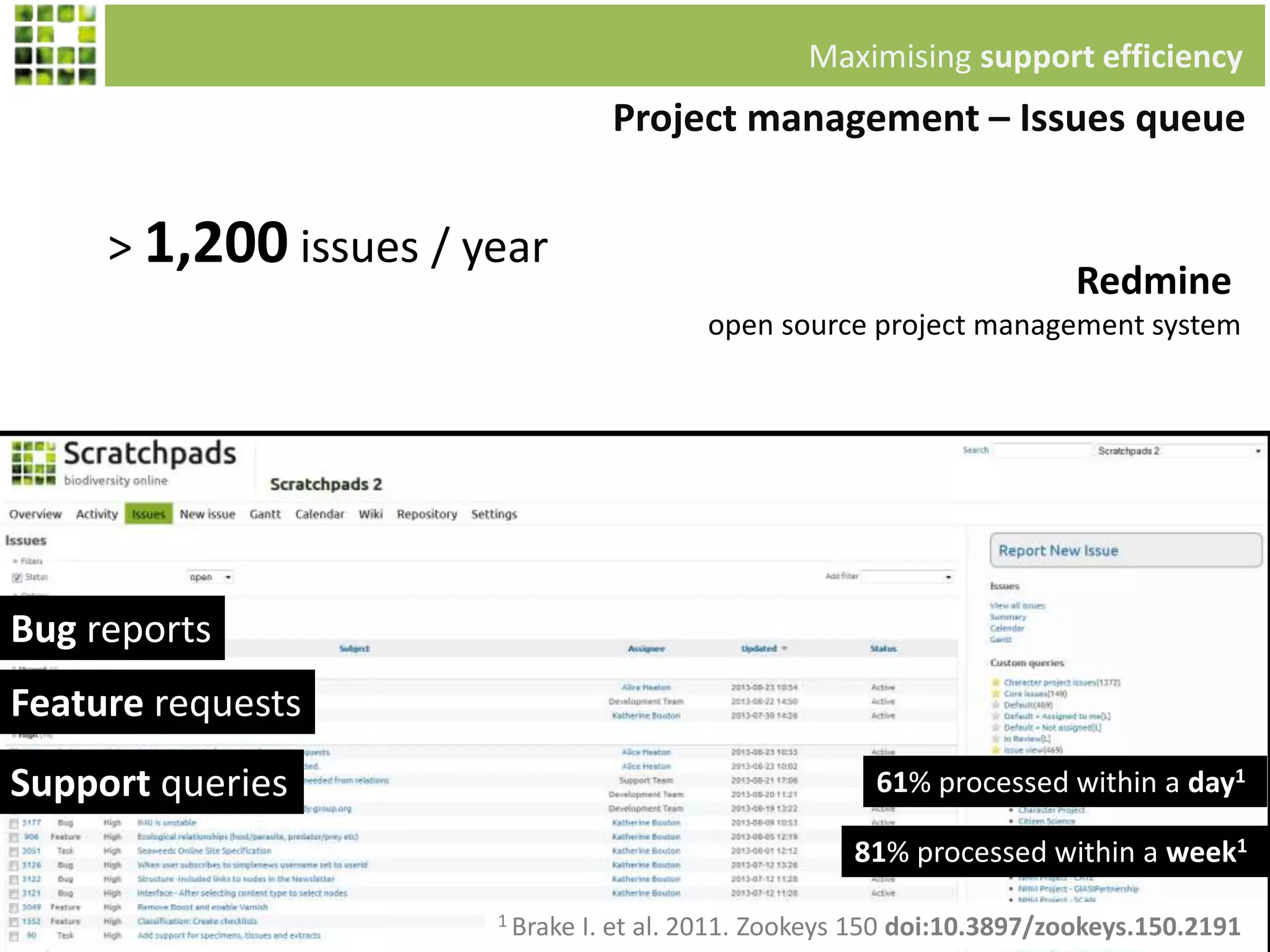Click the star beside Issue view(469) query
The height and width of the screenshot is (952, 1270).
point(996,749)
